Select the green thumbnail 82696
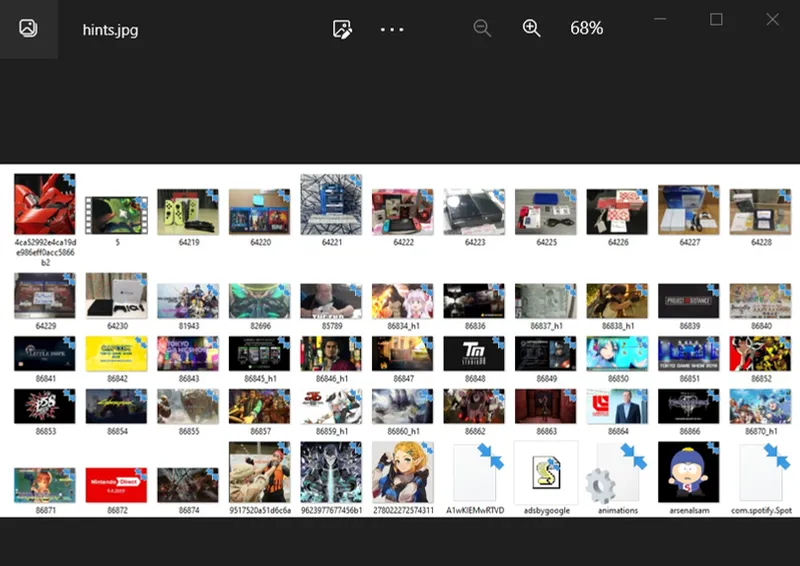This screenshot has width=800, height=566. (x=259, y=301)
